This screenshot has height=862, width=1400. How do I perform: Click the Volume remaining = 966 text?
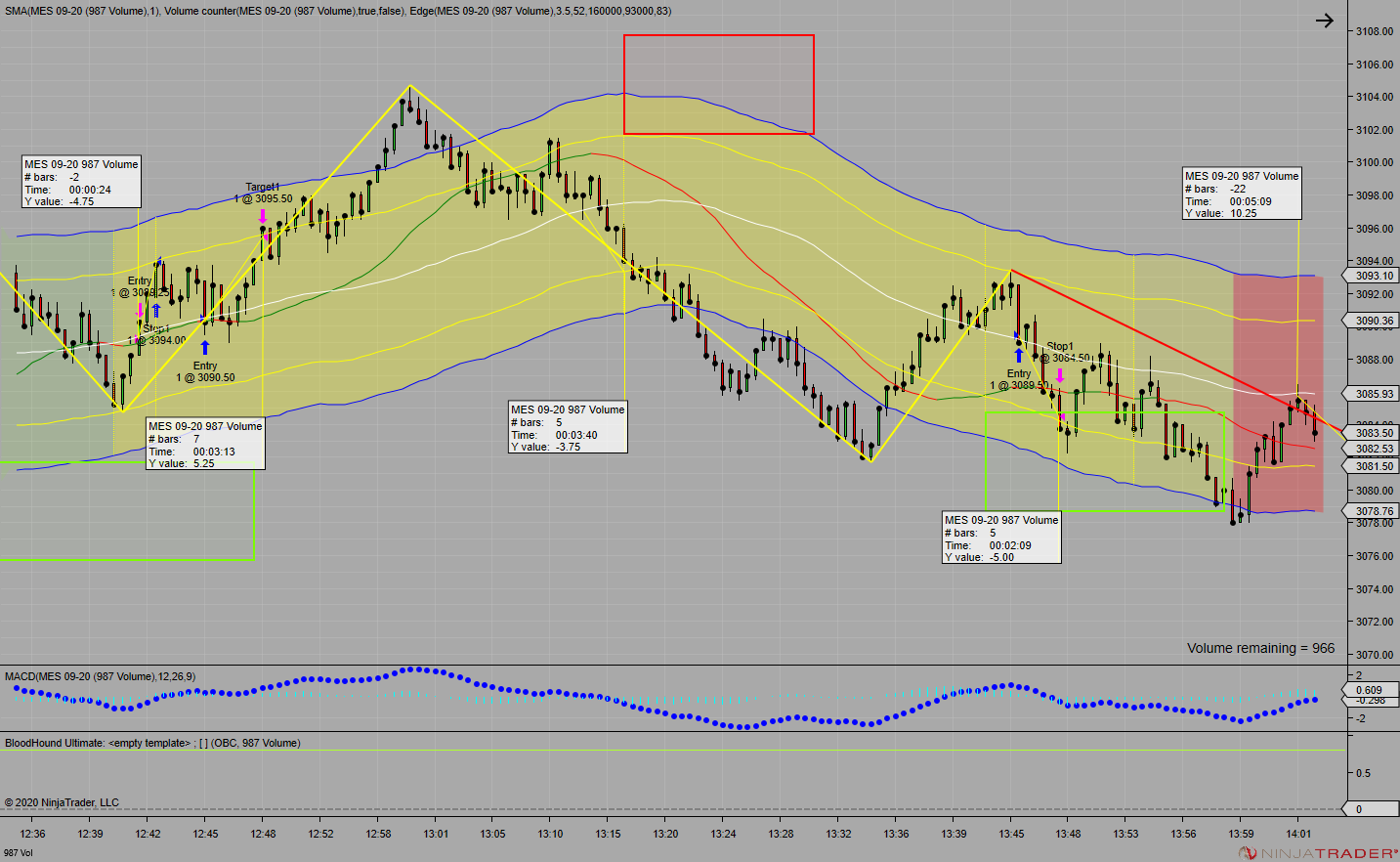(1260, 648)
